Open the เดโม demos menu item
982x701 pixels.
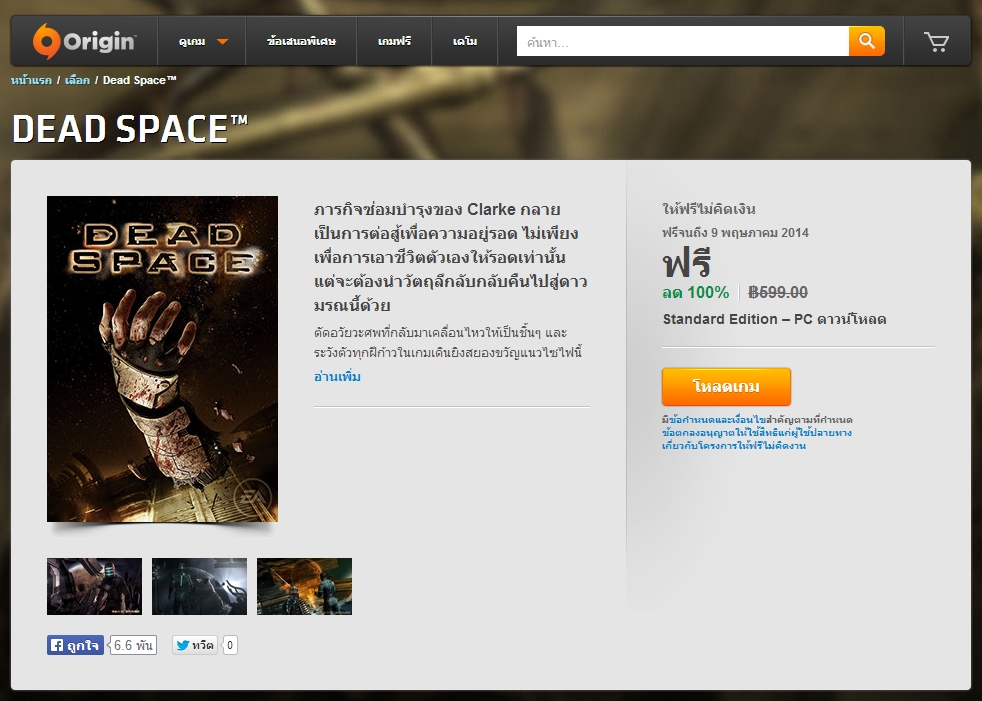click(x=465, y=41)
